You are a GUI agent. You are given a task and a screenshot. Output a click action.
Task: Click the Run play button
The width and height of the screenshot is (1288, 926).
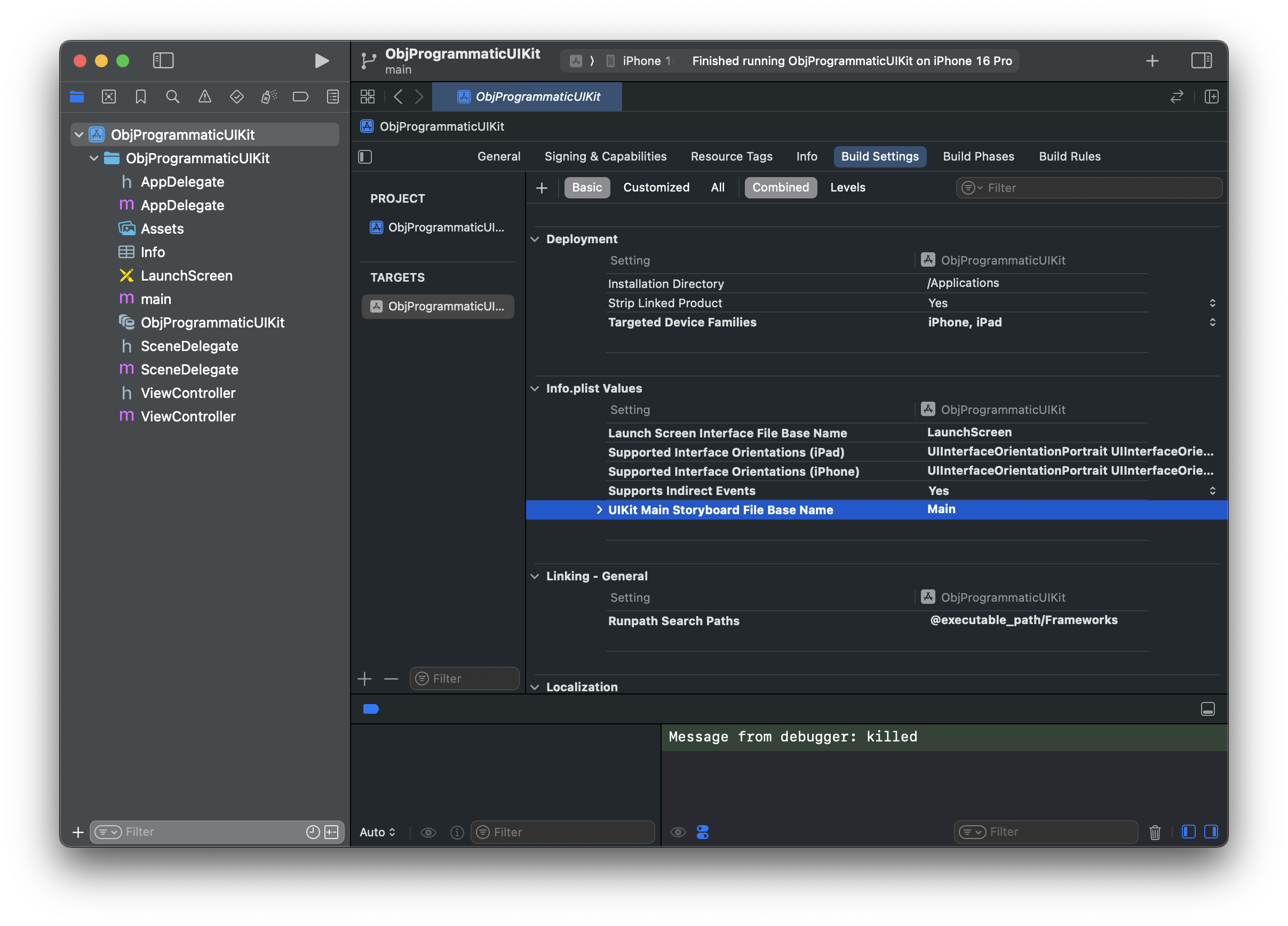click(321, 61)
